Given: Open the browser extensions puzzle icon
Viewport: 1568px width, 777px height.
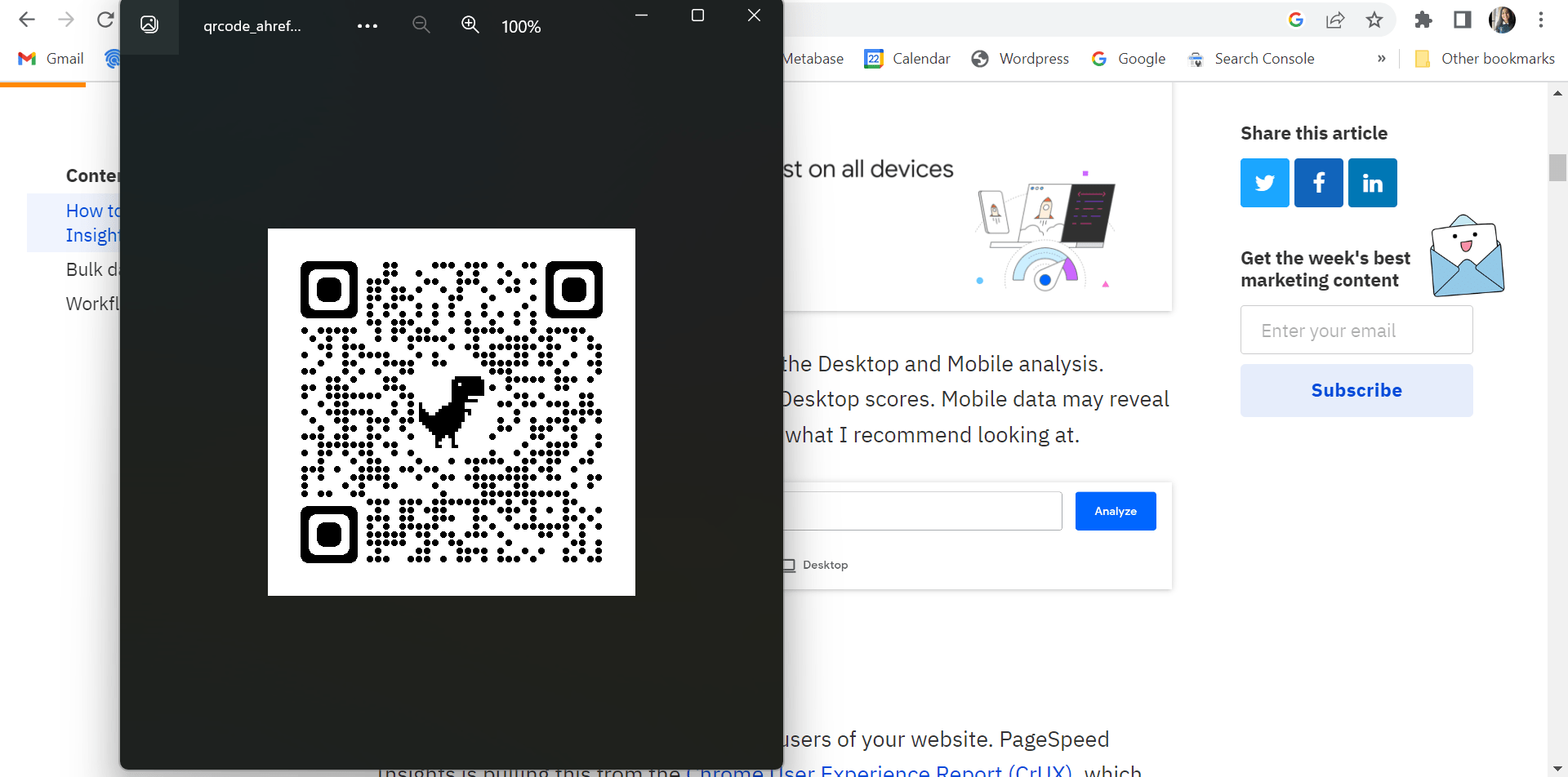Looking at the screenshot, I should coord(1423,19).
